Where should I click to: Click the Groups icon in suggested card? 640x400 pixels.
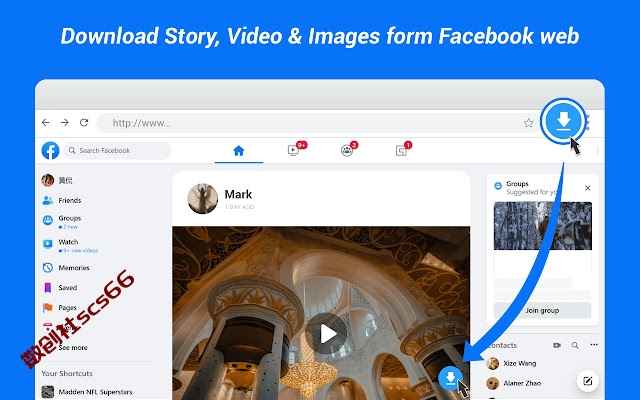tap(498, 186)
